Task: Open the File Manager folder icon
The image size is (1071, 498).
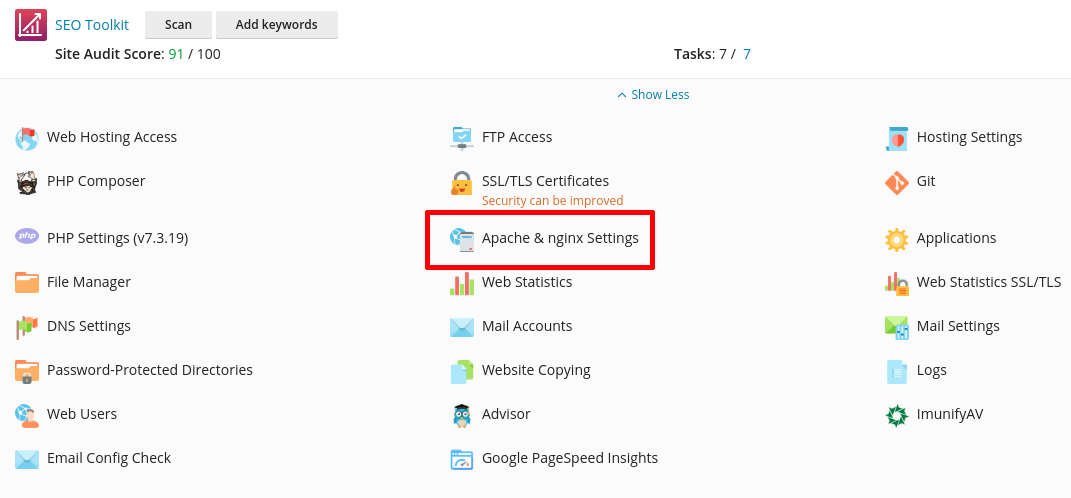Action: pos(27,283)
